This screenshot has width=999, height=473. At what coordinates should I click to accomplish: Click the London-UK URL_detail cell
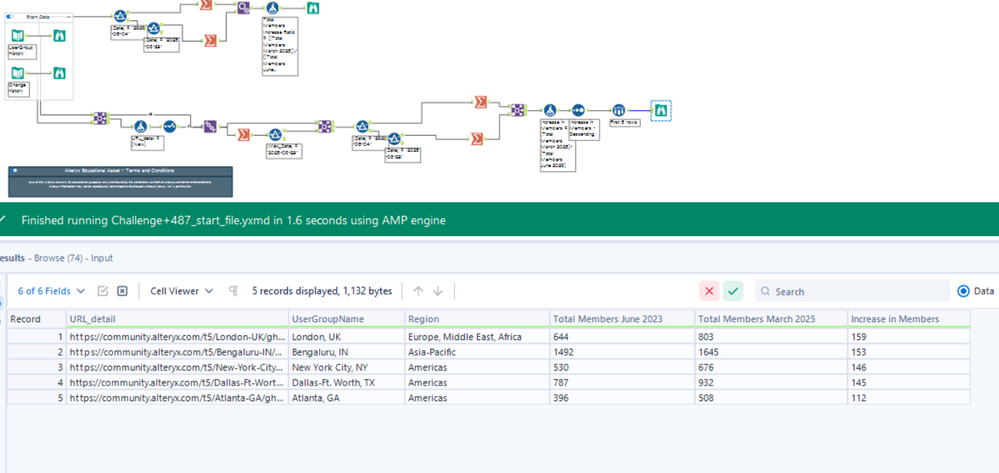click(177, 336)
